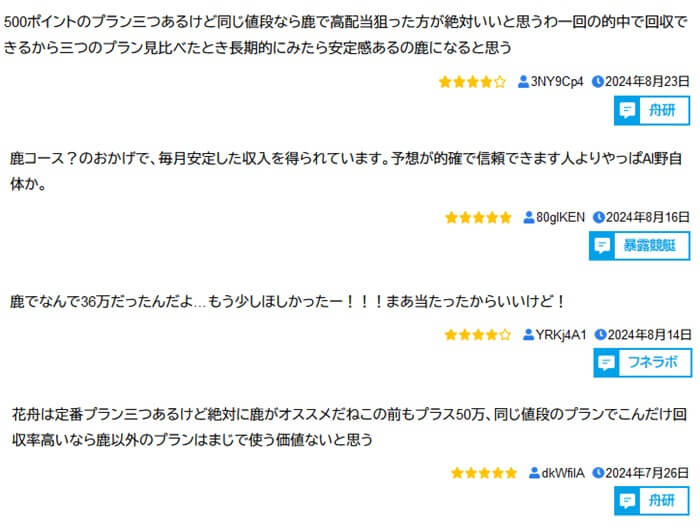Click the star rating on 3NY9Cp4's review
This screenshot has width=700, height=530.
click(472, 82)
